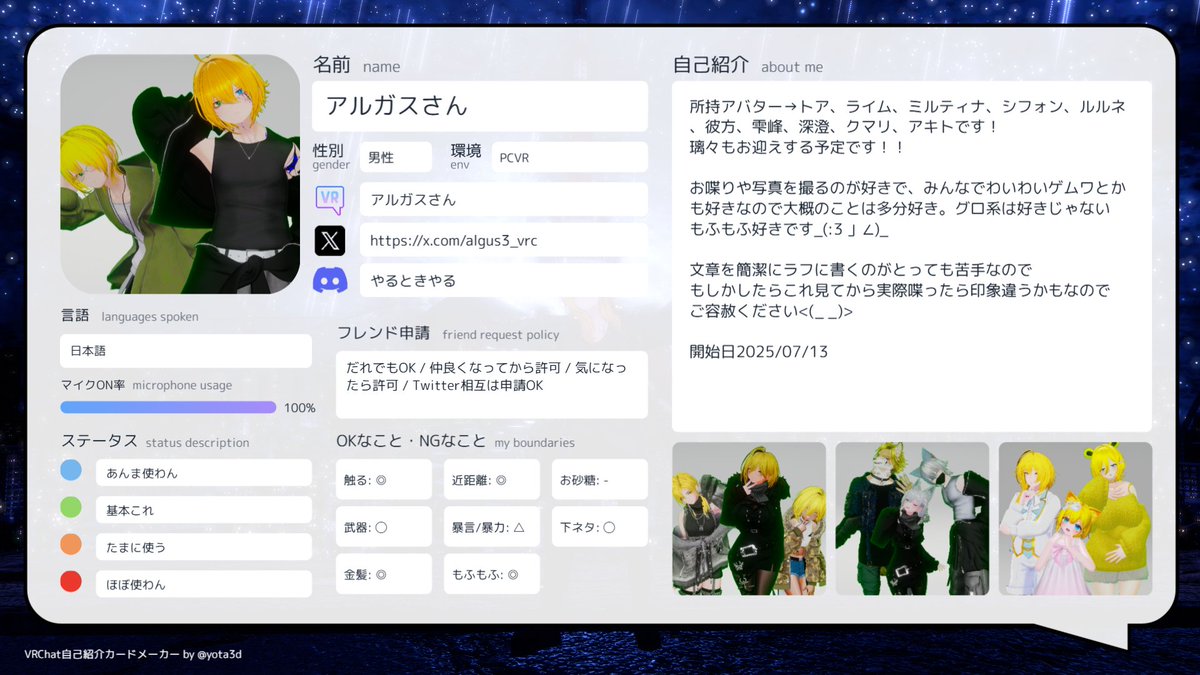Screen dimensions: 1200x675
Task: Expand the フレンド申請 policy section
Action: [x=383, y=333]
